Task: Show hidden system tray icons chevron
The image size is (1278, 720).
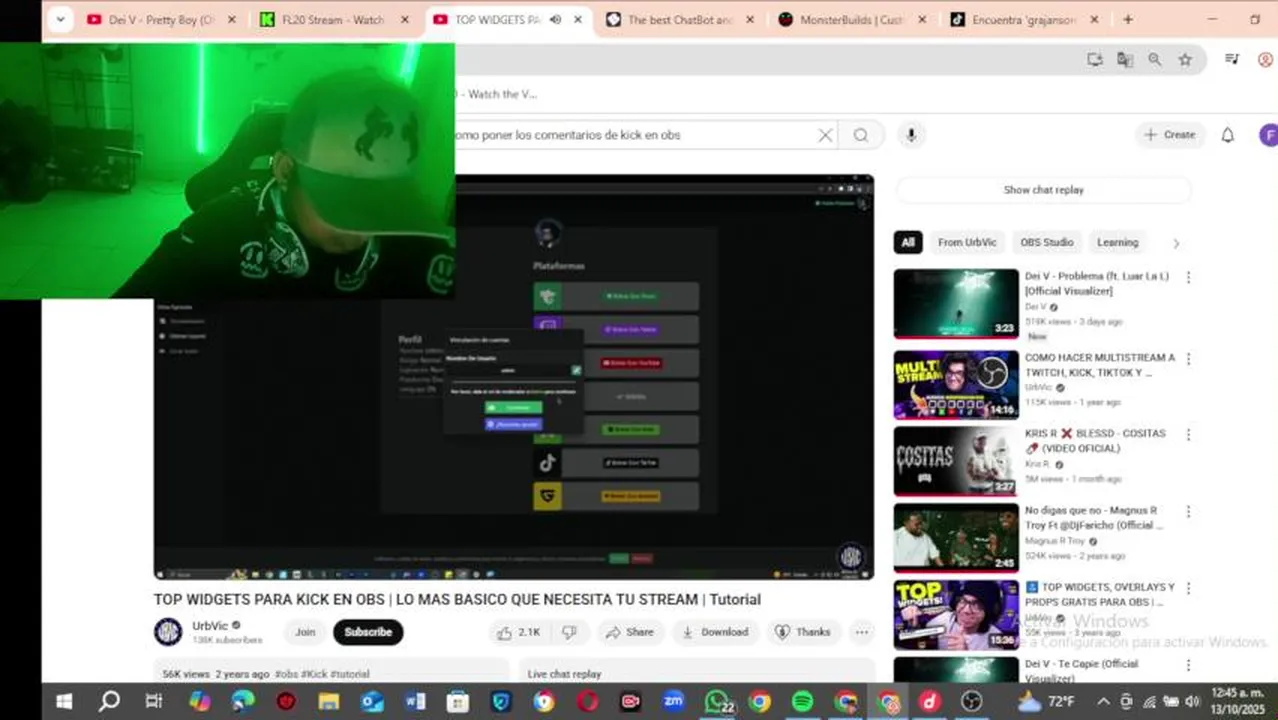Action: (1103, 702)
